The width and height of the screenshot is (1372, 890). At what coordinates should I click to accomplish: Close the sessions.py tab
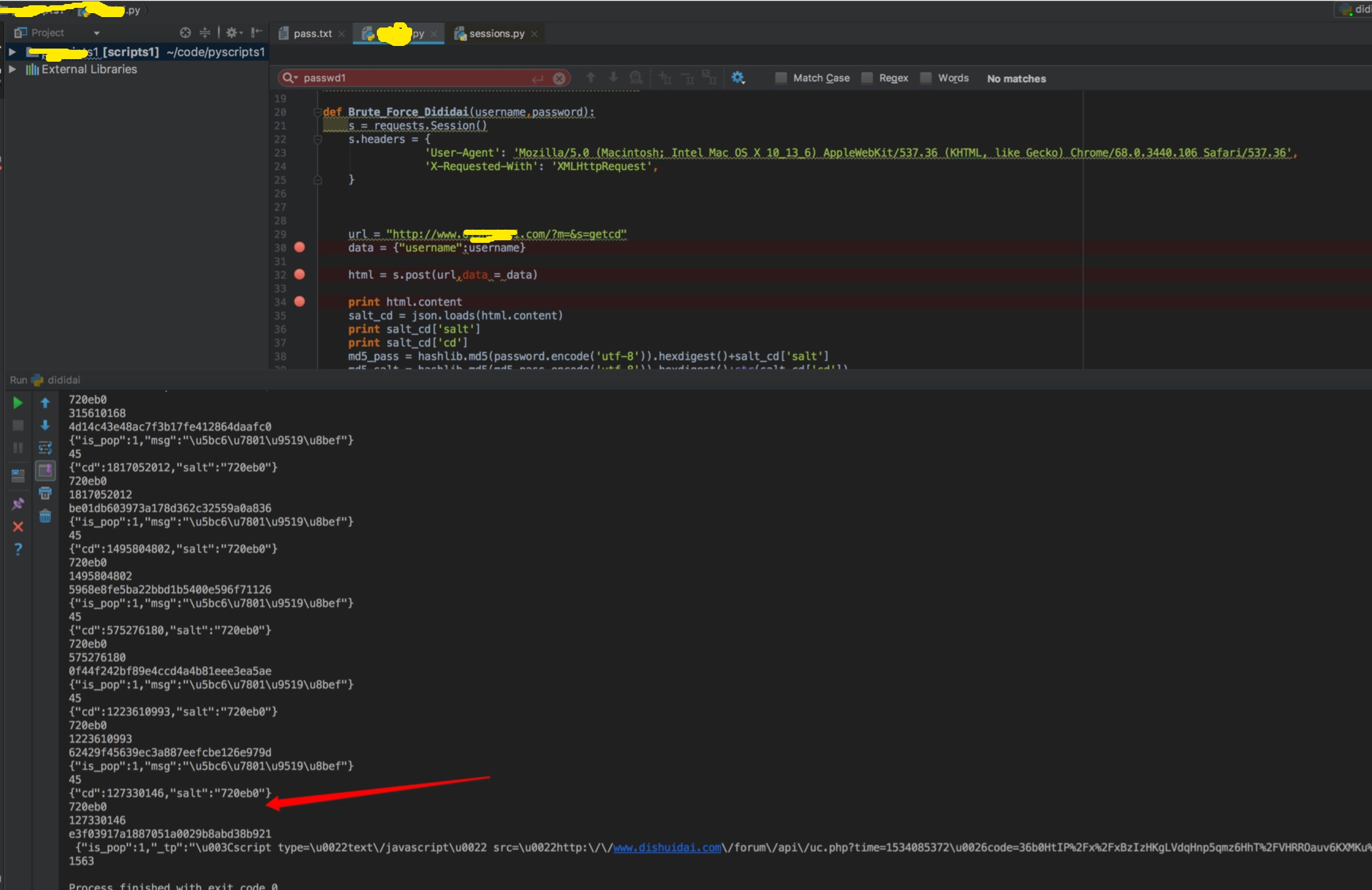[x=534, y=34]
